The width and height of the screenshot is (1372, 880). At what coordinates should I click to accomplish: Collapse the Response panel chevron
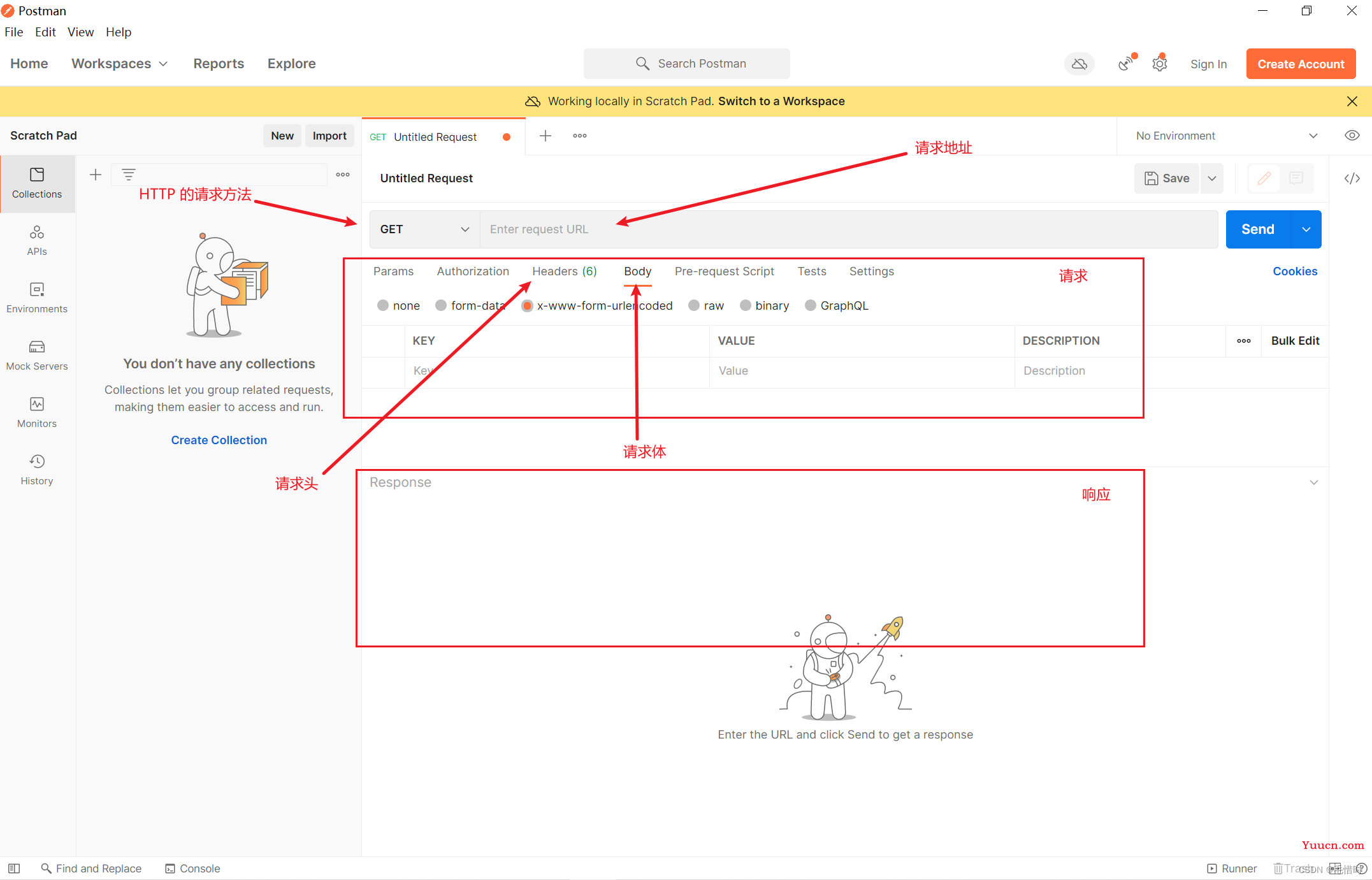click(x=1314, y=482)
